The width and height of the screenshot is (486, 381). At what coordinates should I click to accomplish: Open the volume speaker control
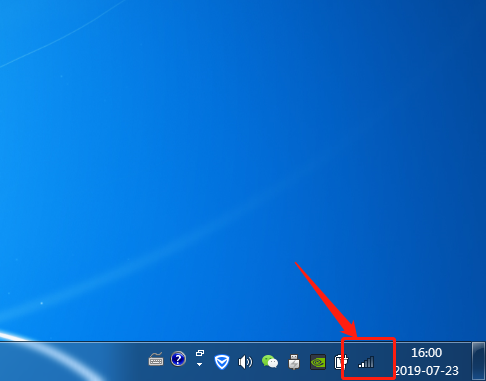point(245,362)
